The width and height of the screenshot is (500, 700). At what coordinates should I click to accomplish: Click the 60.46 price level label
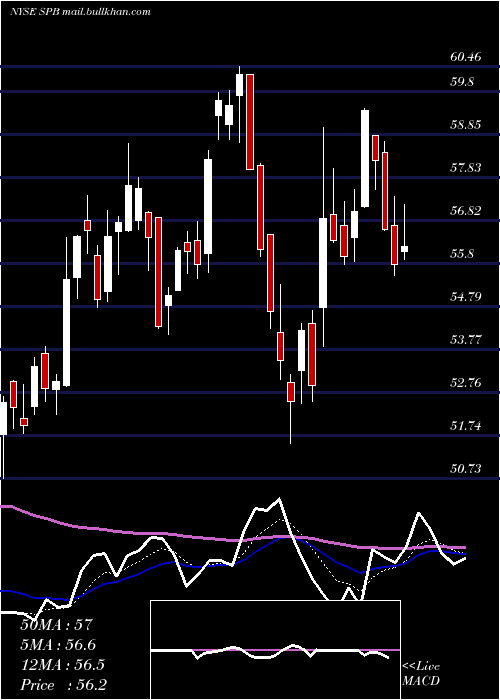click(x=466, y=57)
